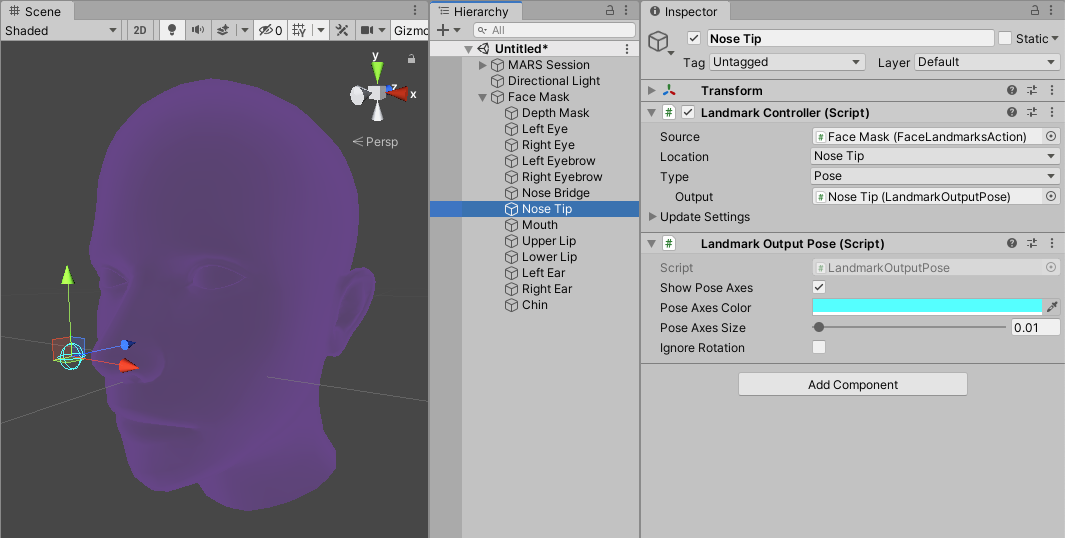Click the eyedropper next to Pose Axes Color
This screenshot has height=538, width=1065.
[1052, 307]
